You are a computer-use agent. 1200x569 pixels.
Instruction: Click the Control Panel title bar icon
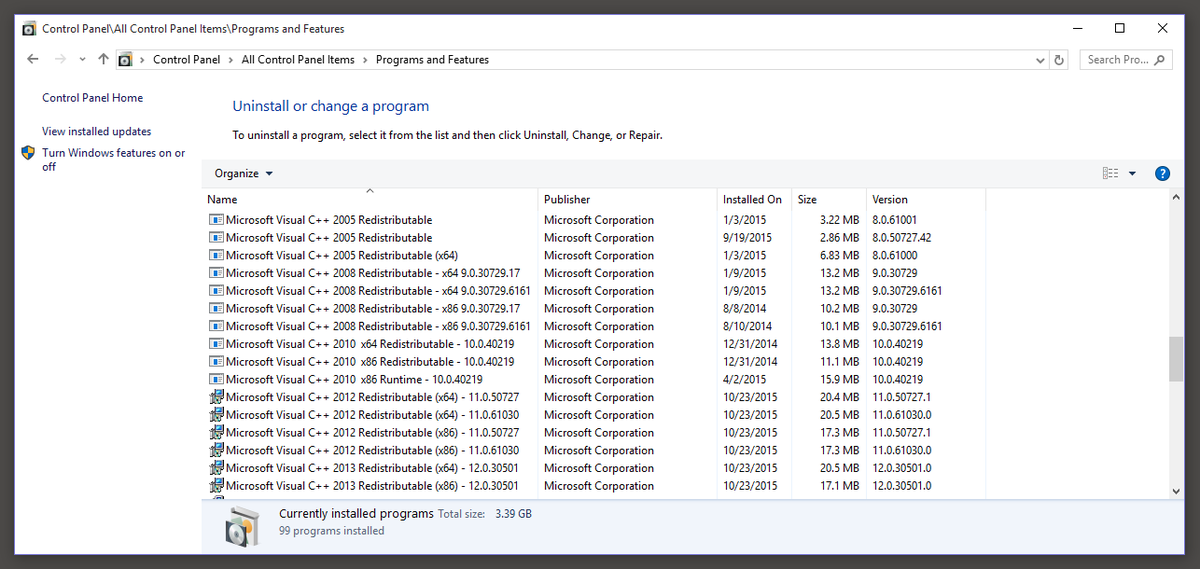click(29, 29)
